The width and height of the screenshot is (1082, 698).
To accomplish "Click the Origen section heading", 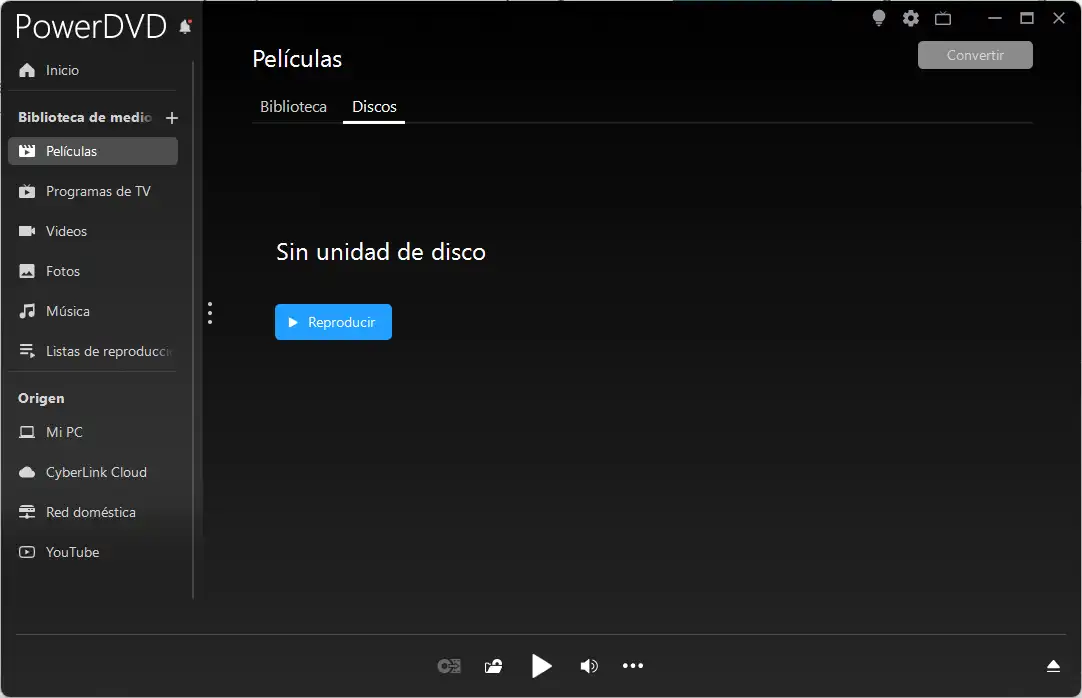I will point(41,399).
